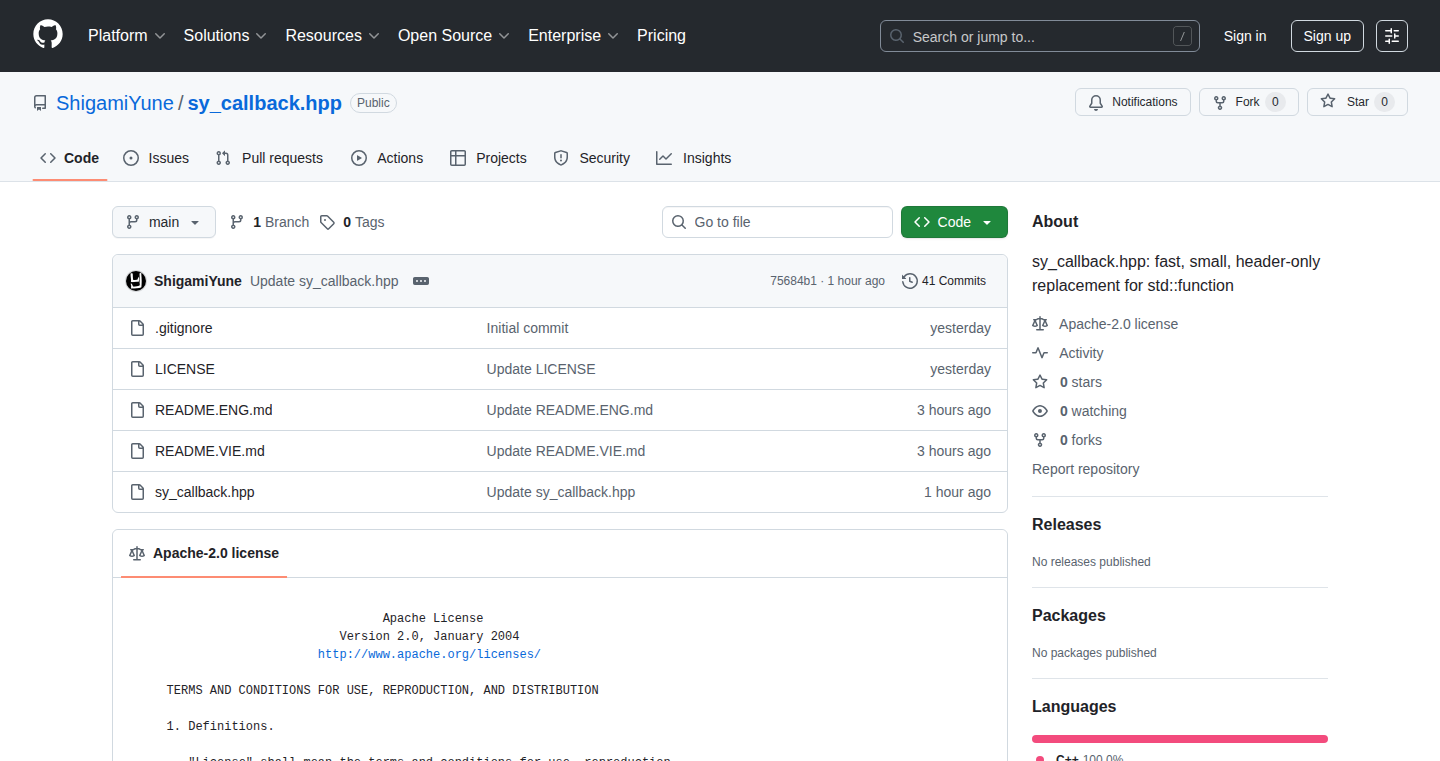Click the star icon beside 0 stars

[x=1040, y=382]
